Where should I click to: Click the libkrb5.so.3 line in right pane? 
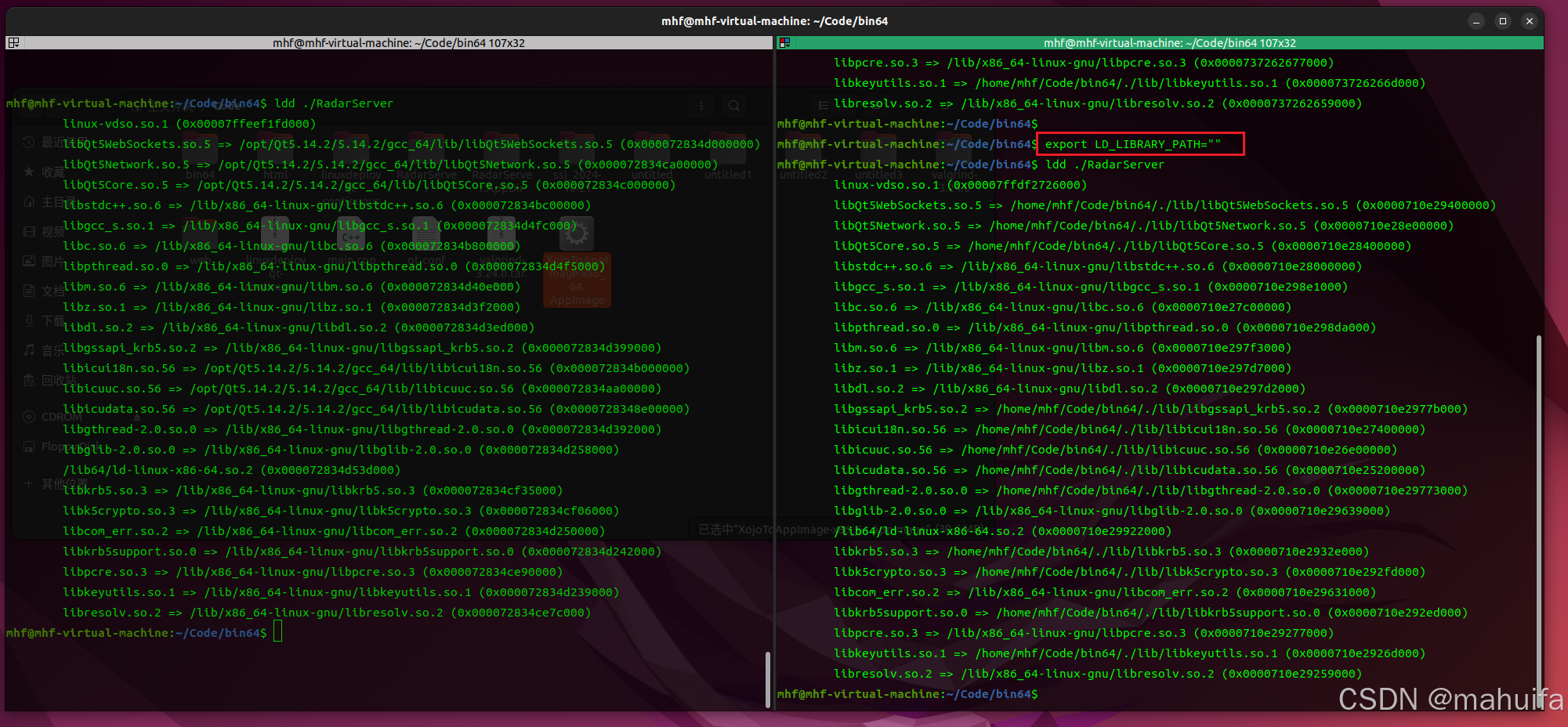[x=1102, y=552]
